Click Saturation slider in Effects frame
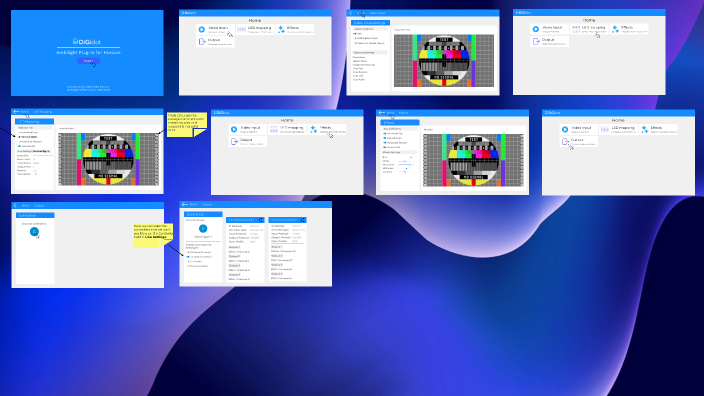 coord(406,165)
